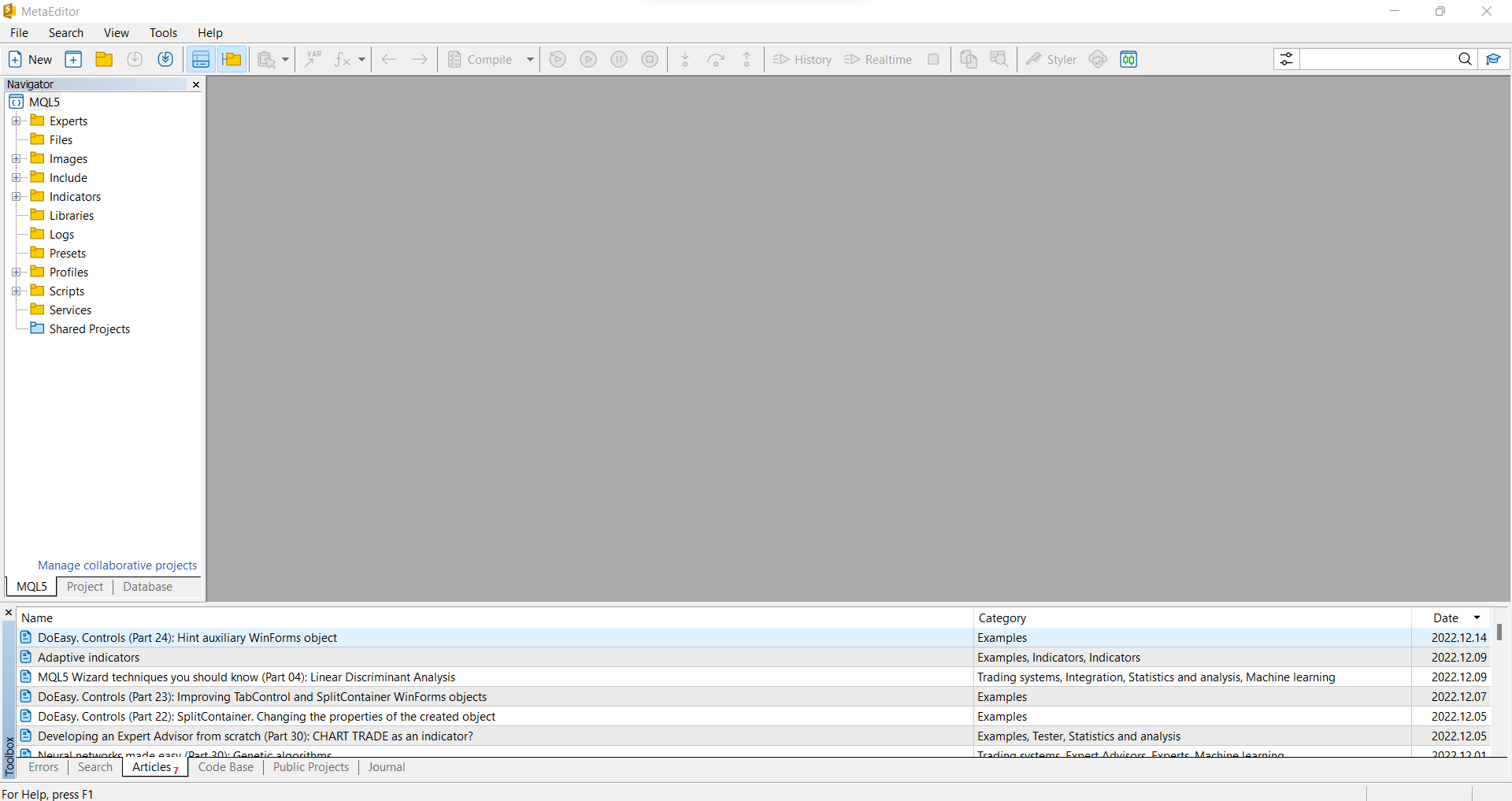This screenshot has width=1512, height=801.
Task: Open the new project icon
Action: [x=73, y=59]
